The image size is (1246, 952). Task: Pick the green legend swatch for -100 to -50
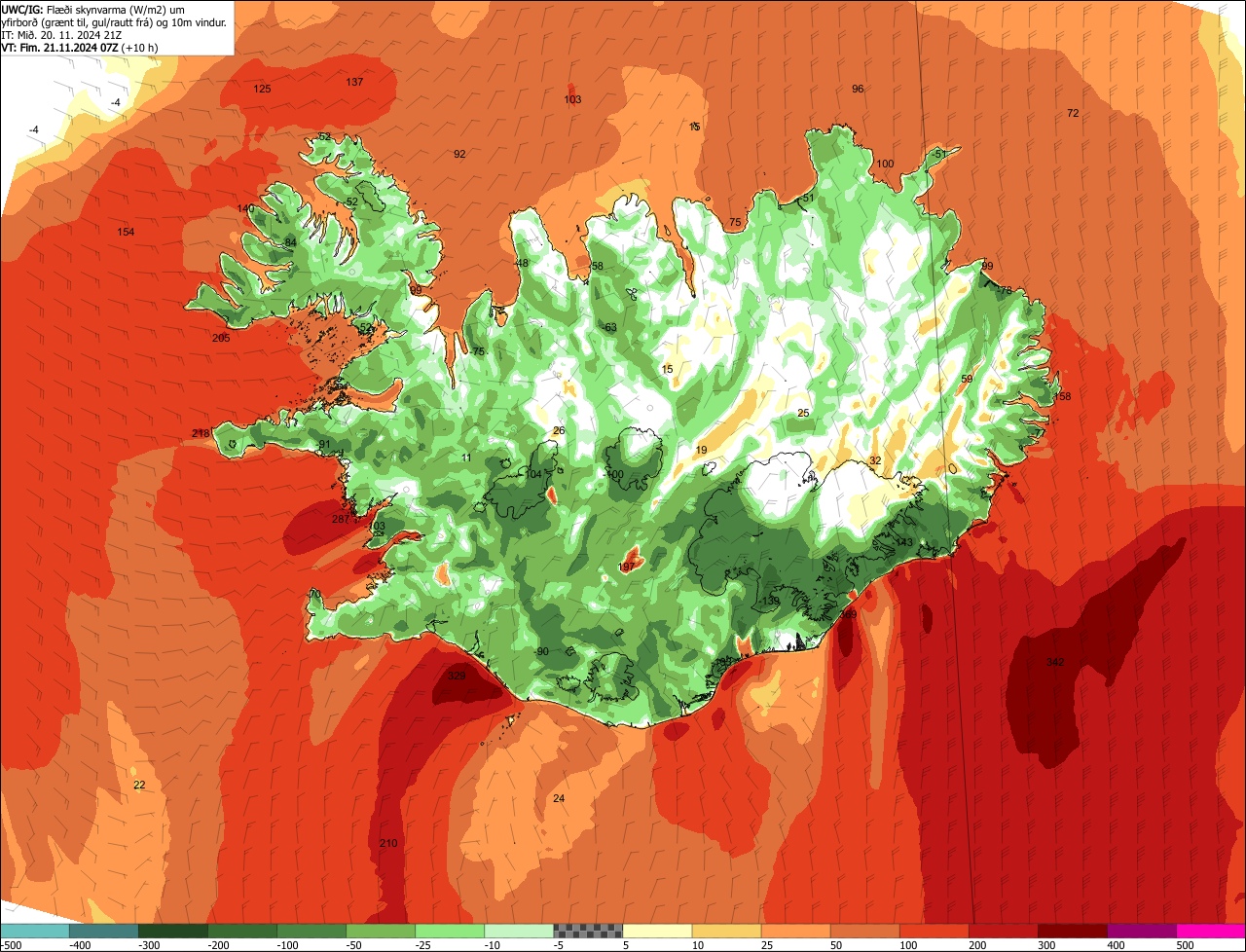[311, 931]
